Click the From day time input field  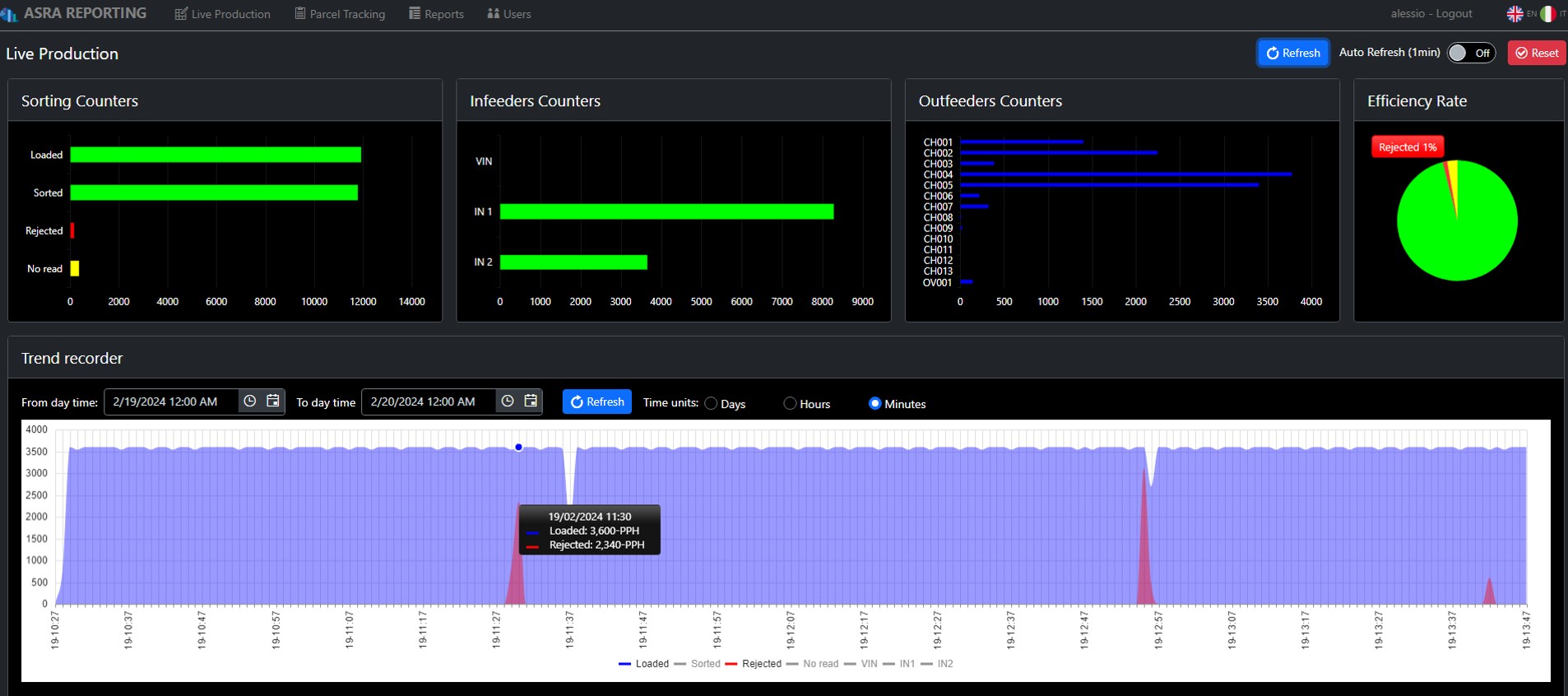[x=171, y=401]
